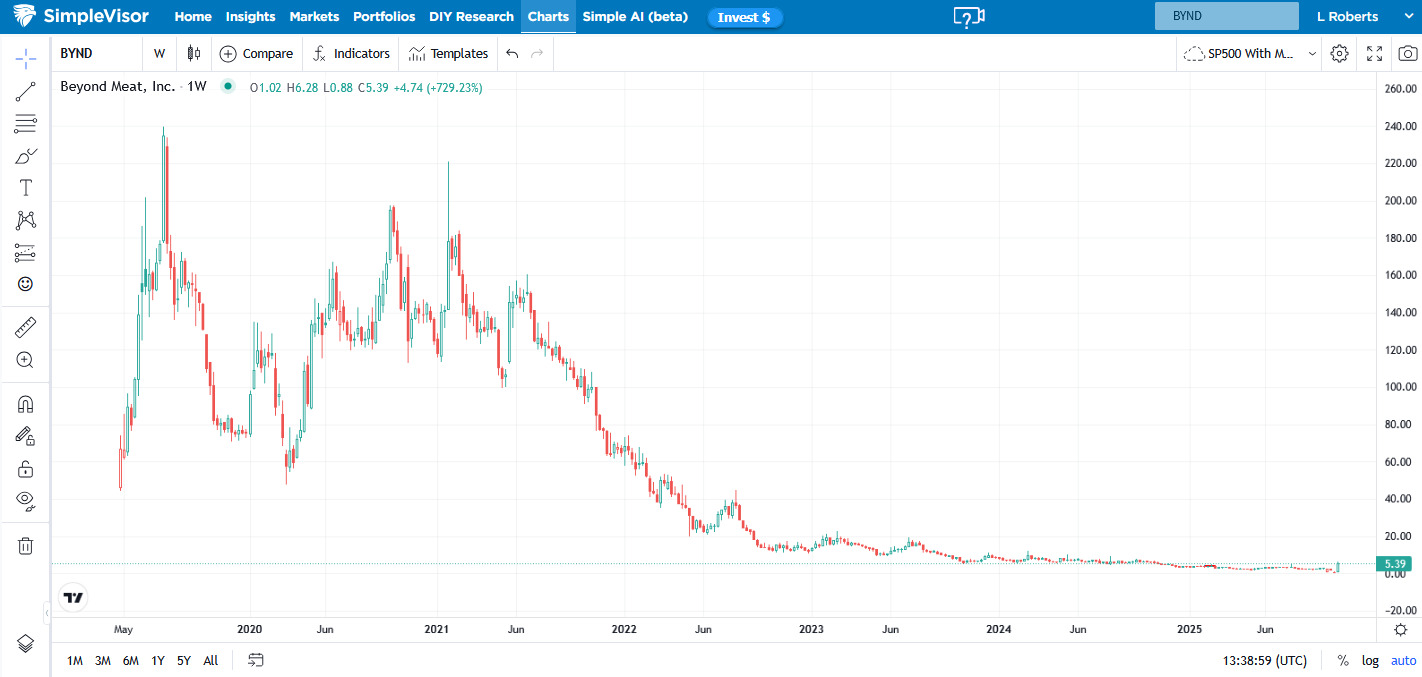Select the Text annotation tool
This screenshot has height=677, width=1422.
pos(26,188)
